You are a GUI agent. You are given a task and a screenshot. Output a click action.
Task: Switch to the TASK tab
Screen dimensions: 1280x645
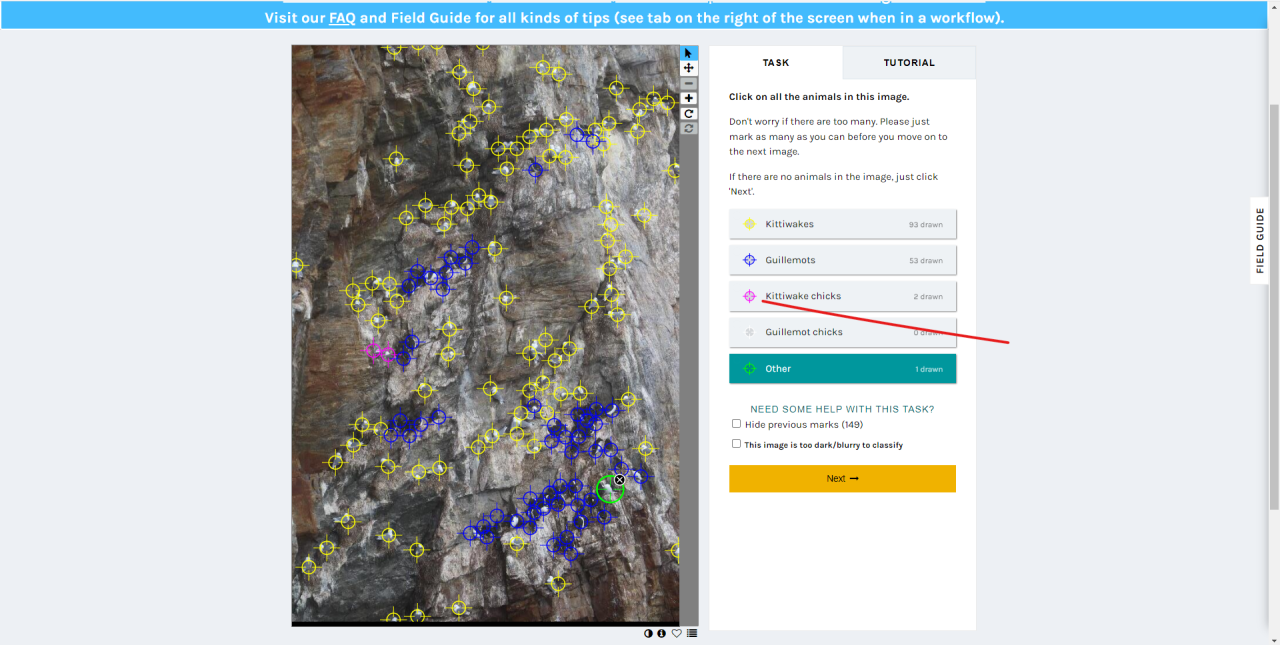tap(776, 62)
